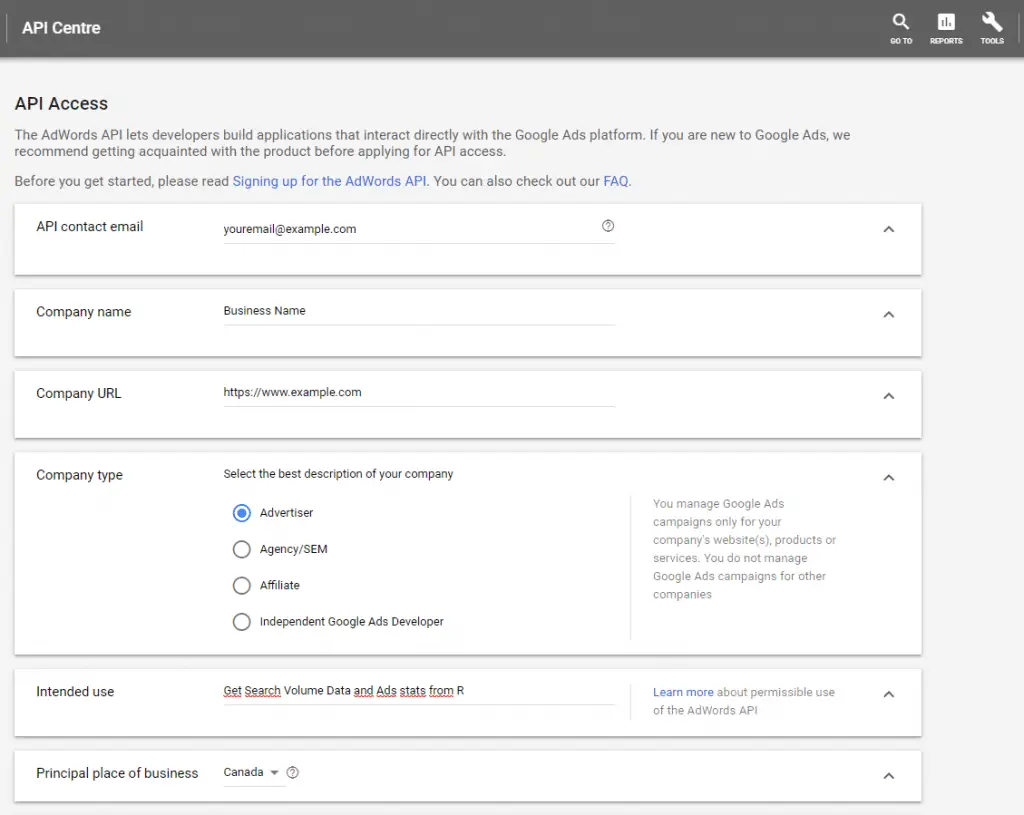Click help icon next to Canada dropdown

pos(293,773)
